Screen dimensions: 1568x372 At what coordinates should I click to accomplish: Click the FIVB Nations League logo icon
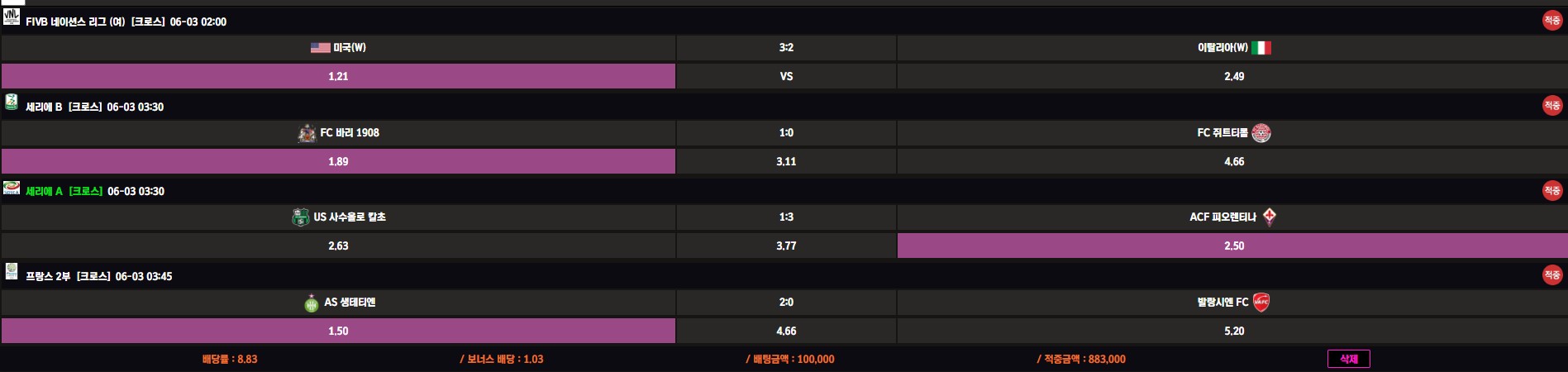click(12, 17)
